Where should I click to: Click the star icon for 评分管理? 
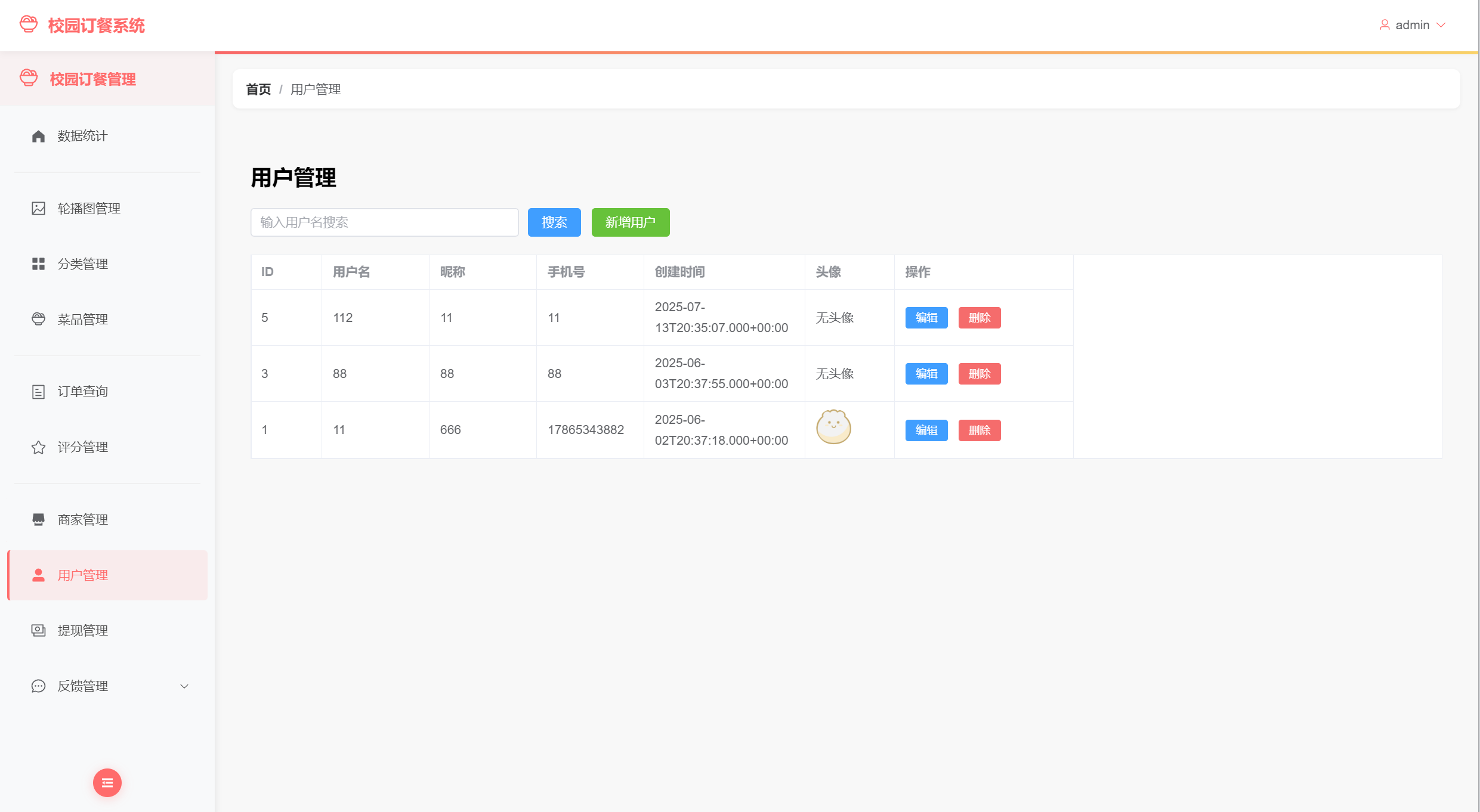[38, 447]
